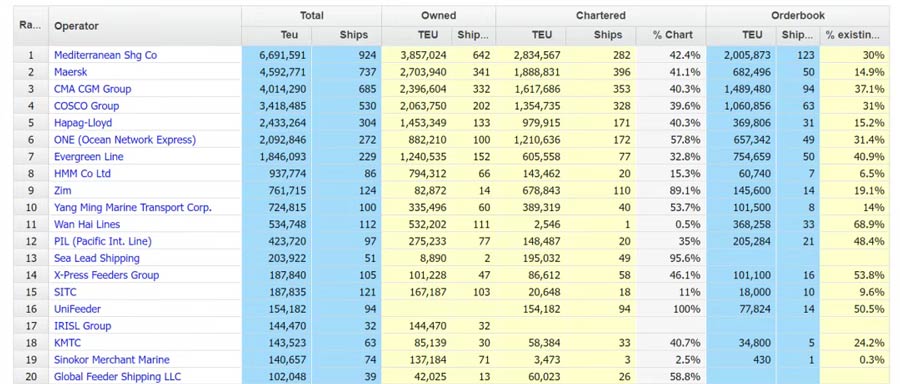Open the Maersk operator link
The width and height of the screenshot is (900, 384).
click(71, 72)
